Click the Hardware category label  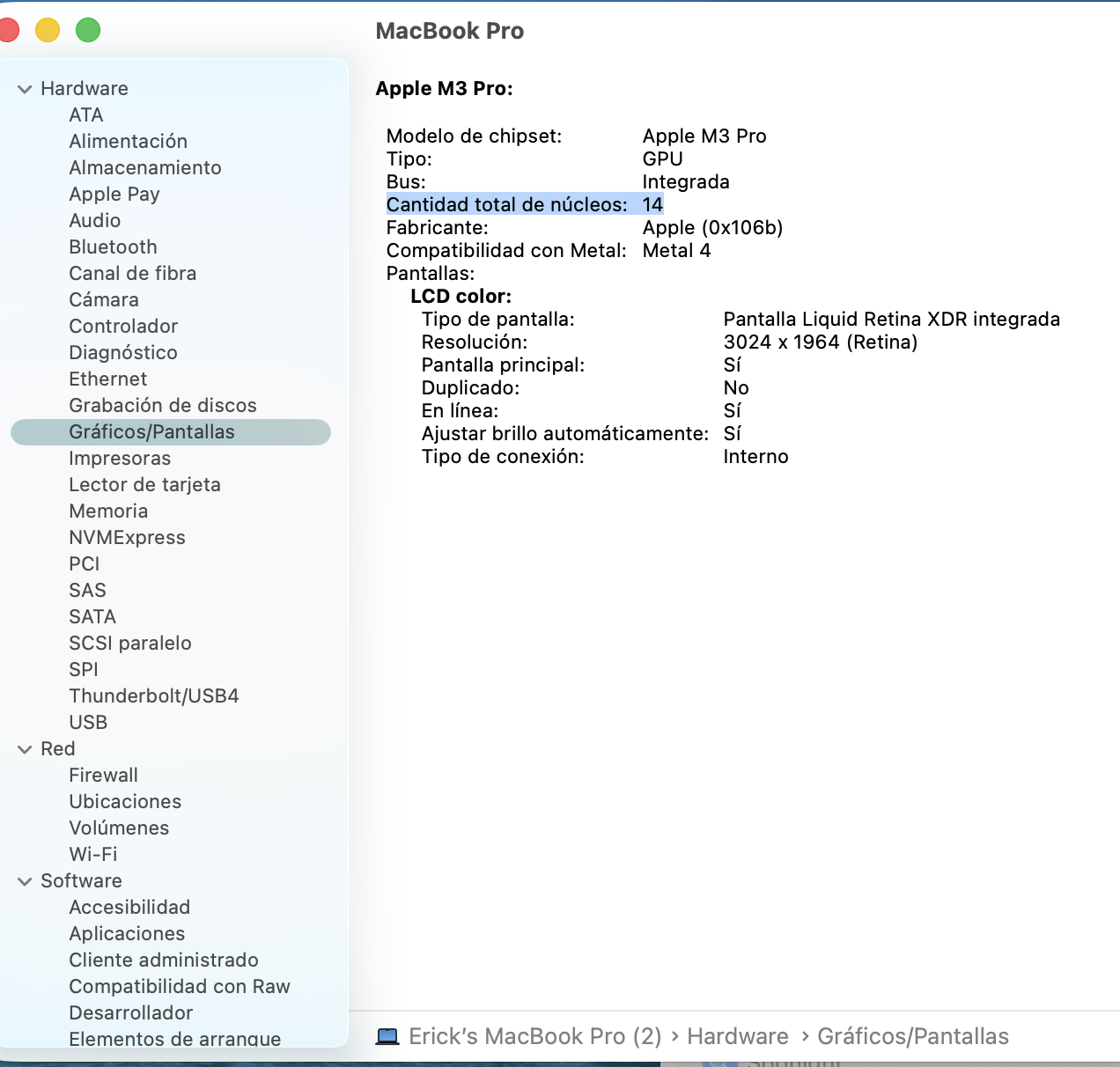pyautogui.click(x=85, y=89)
